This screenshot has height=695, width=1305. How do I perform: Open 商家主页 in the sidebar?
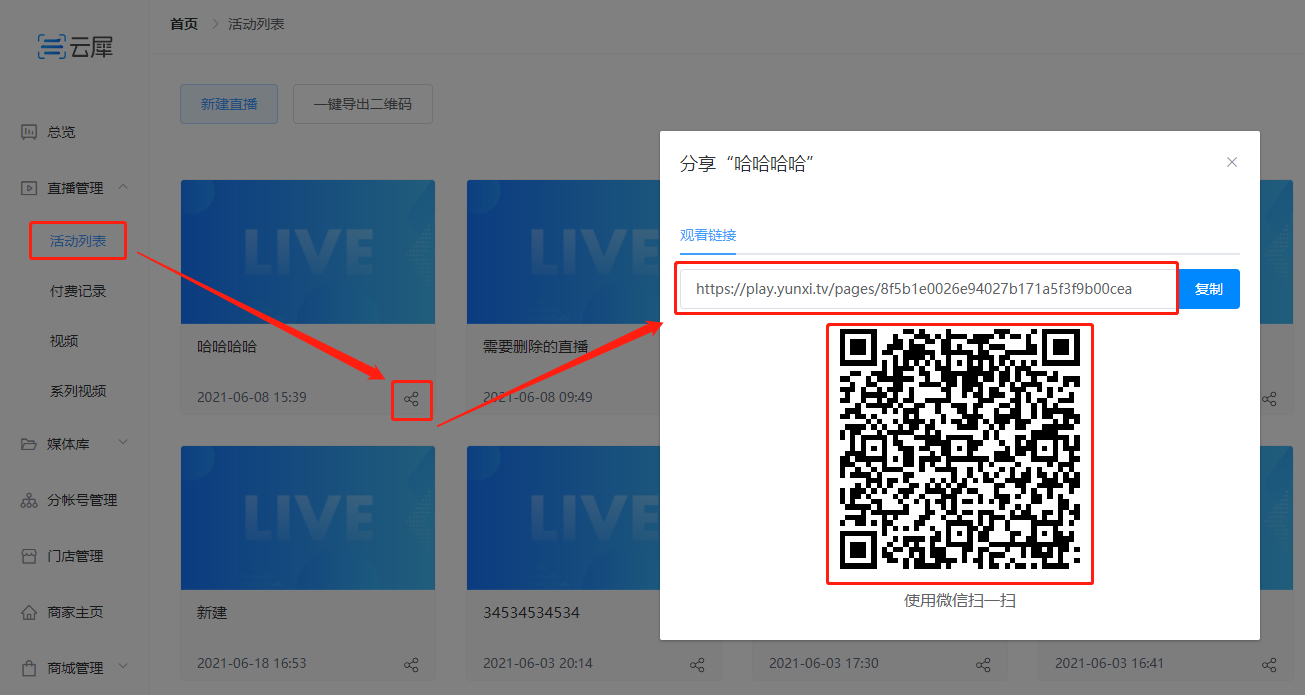tap(75, 612)
